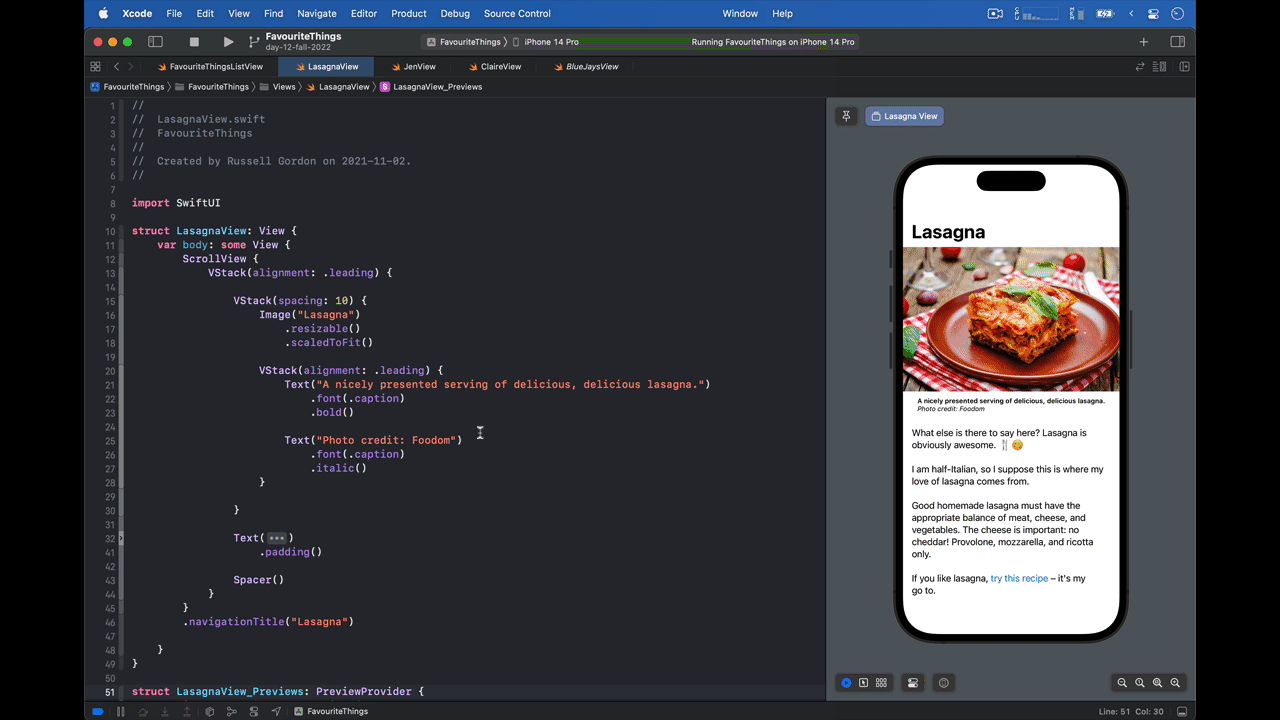
Task: Stop the running FavouriteThings app
Action: tap(194, 42)
